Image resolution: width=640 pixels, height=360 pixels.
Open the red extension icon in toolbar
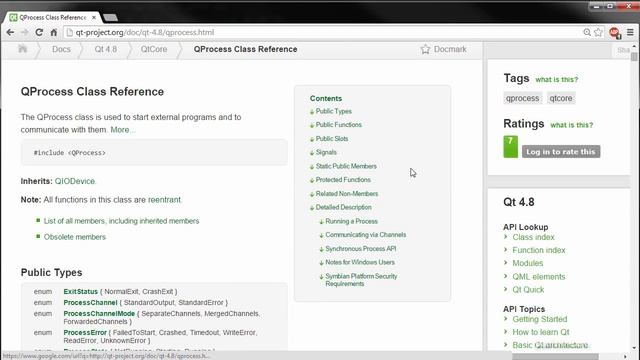(x=615, y=33)
